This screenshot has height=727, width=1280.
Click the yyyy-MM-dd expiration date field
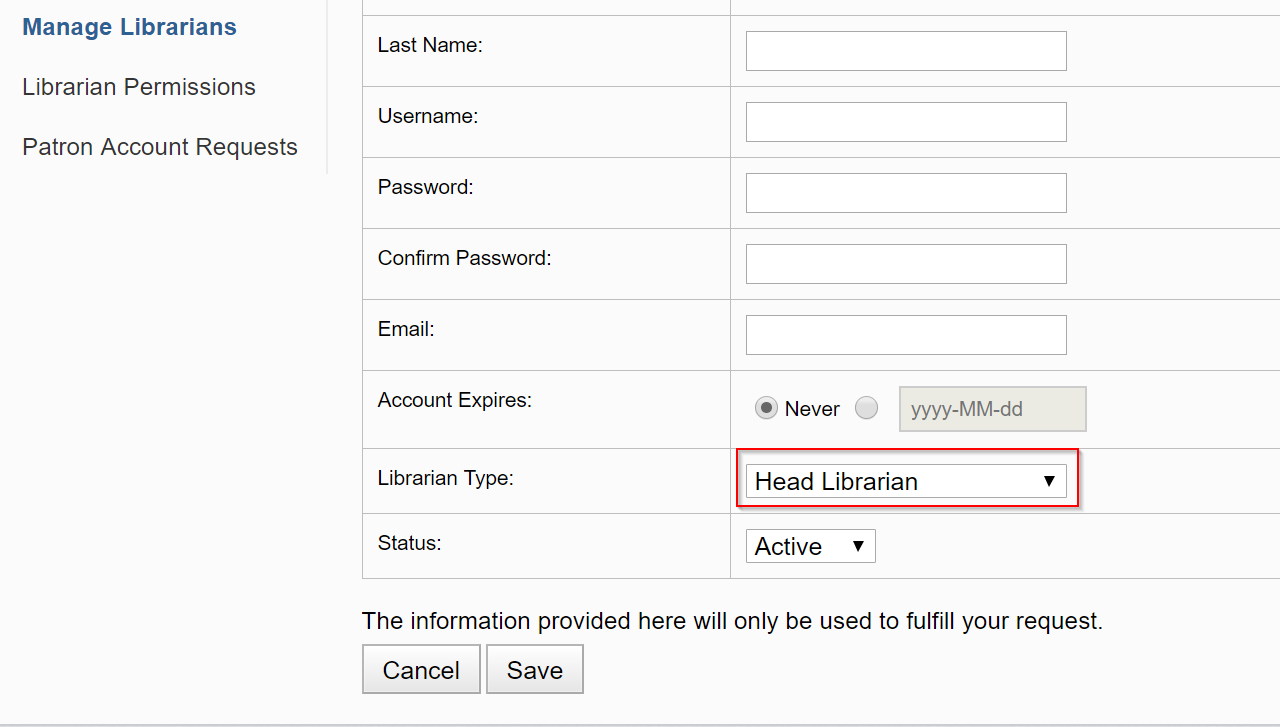[992, 408]
